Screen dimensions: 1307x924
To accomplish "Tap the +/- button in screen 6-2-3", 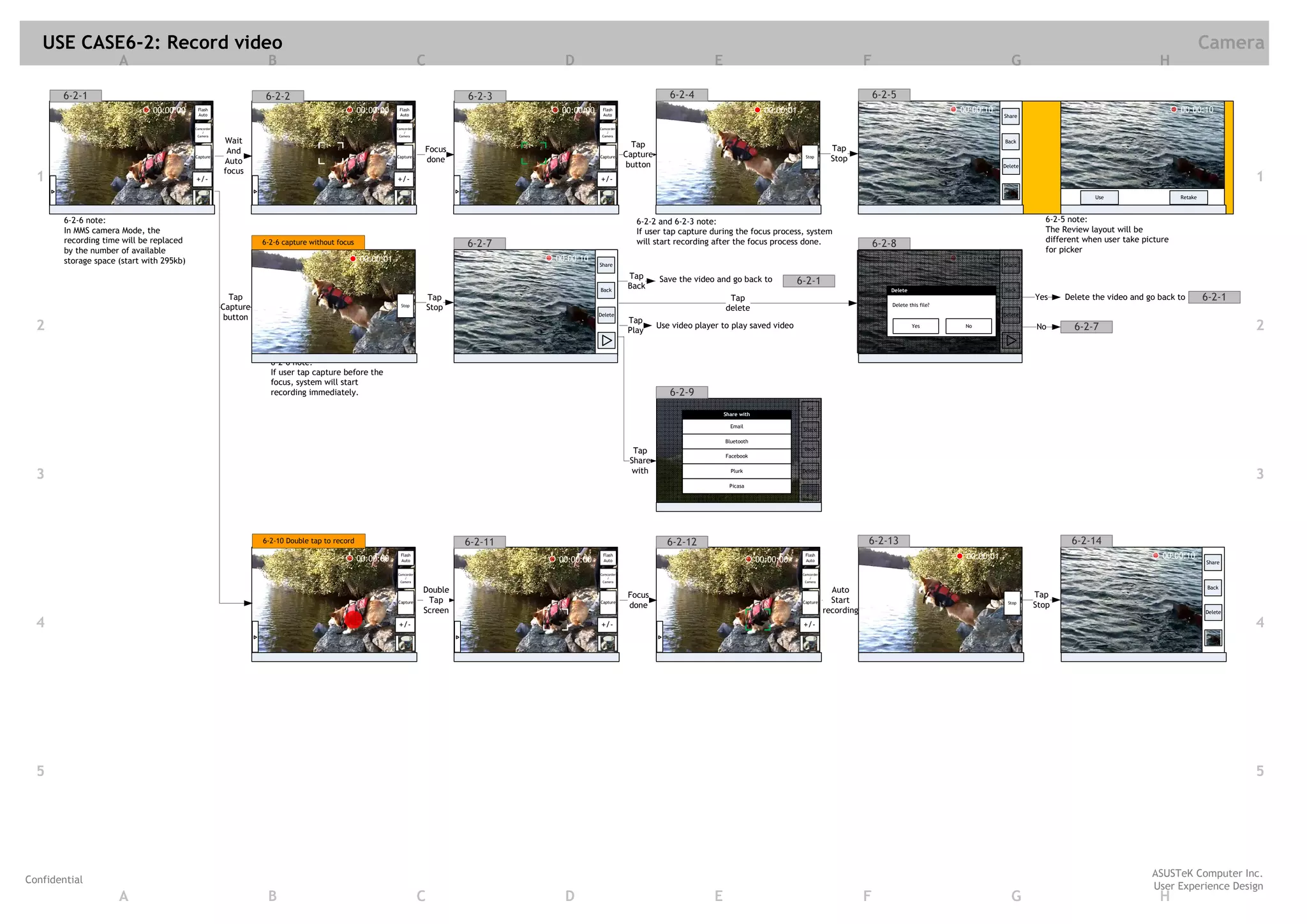I will [x=608, y=179].
